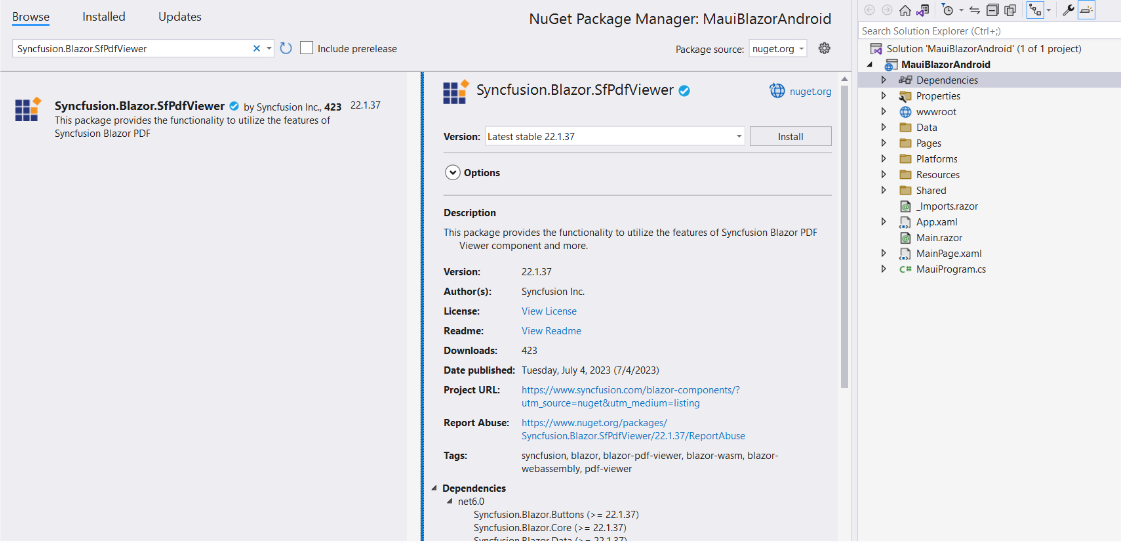
Task: Click the Solution Explorer Forward arrow icon
Action: (x=887, y=10)
